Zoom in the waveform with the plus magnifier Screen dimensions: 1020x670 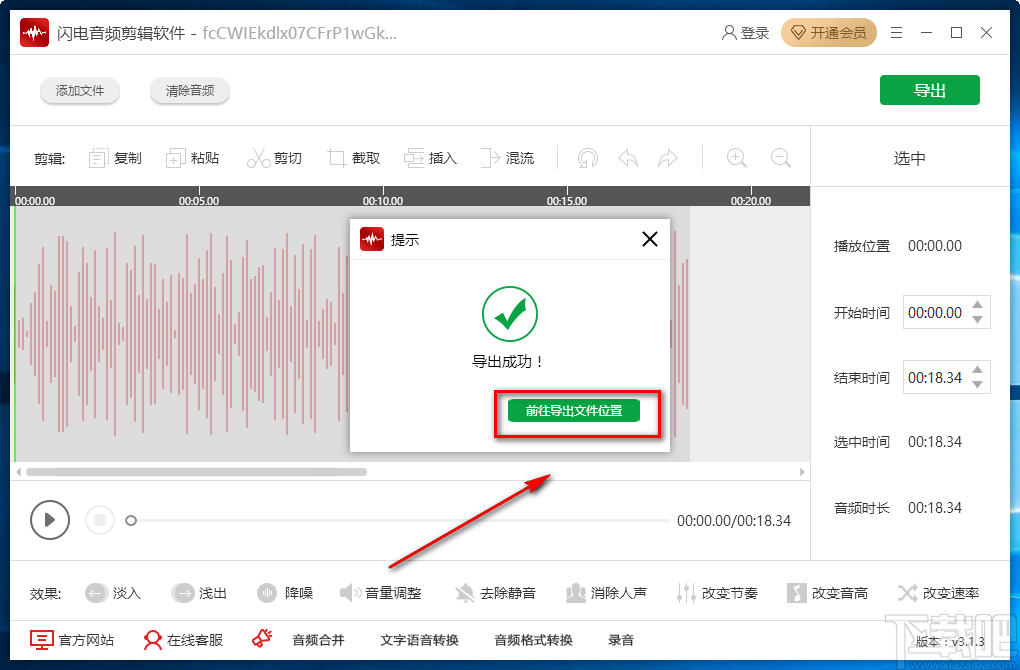[x=736, y=158]
